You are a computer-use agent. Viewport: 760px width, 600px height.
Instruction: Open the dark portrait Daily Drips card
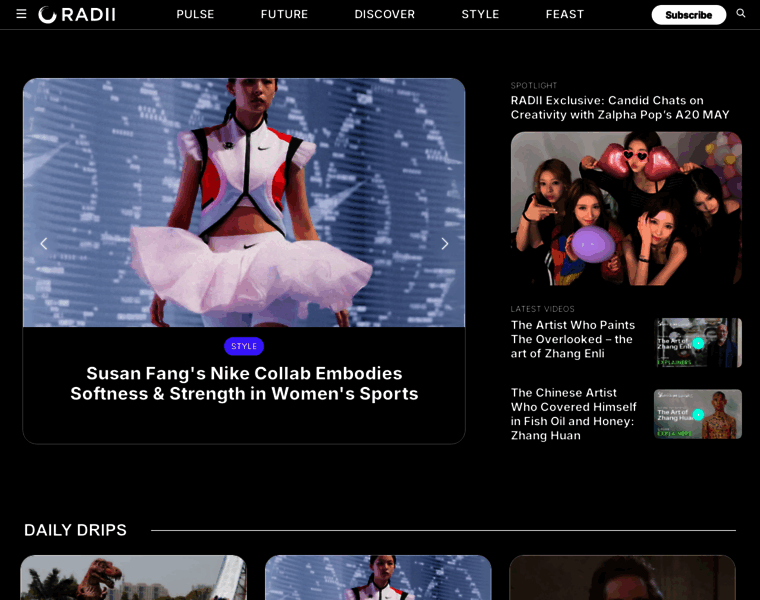(622, 578)
